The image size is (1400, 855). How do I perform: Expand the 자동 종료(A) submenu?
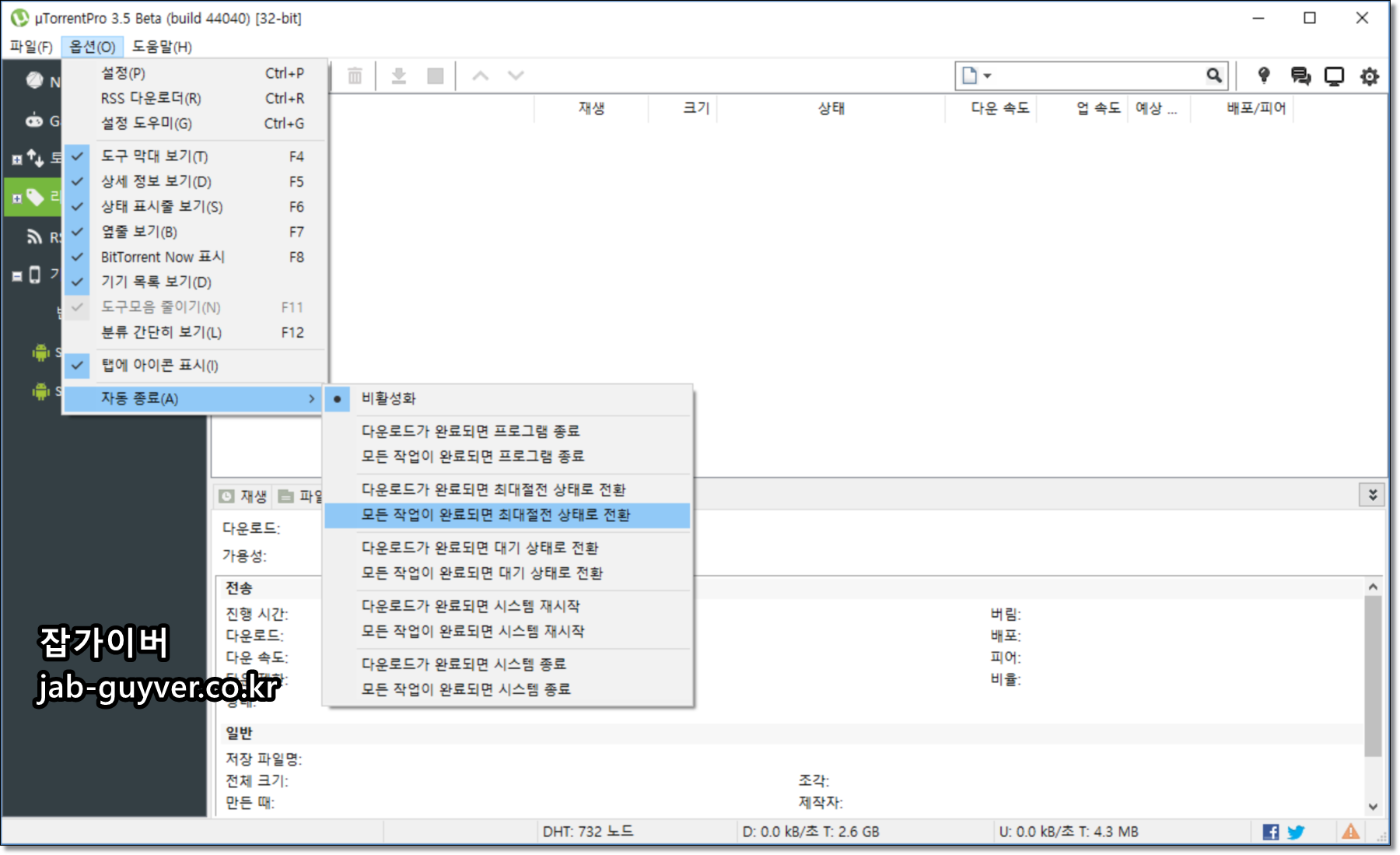194,398
